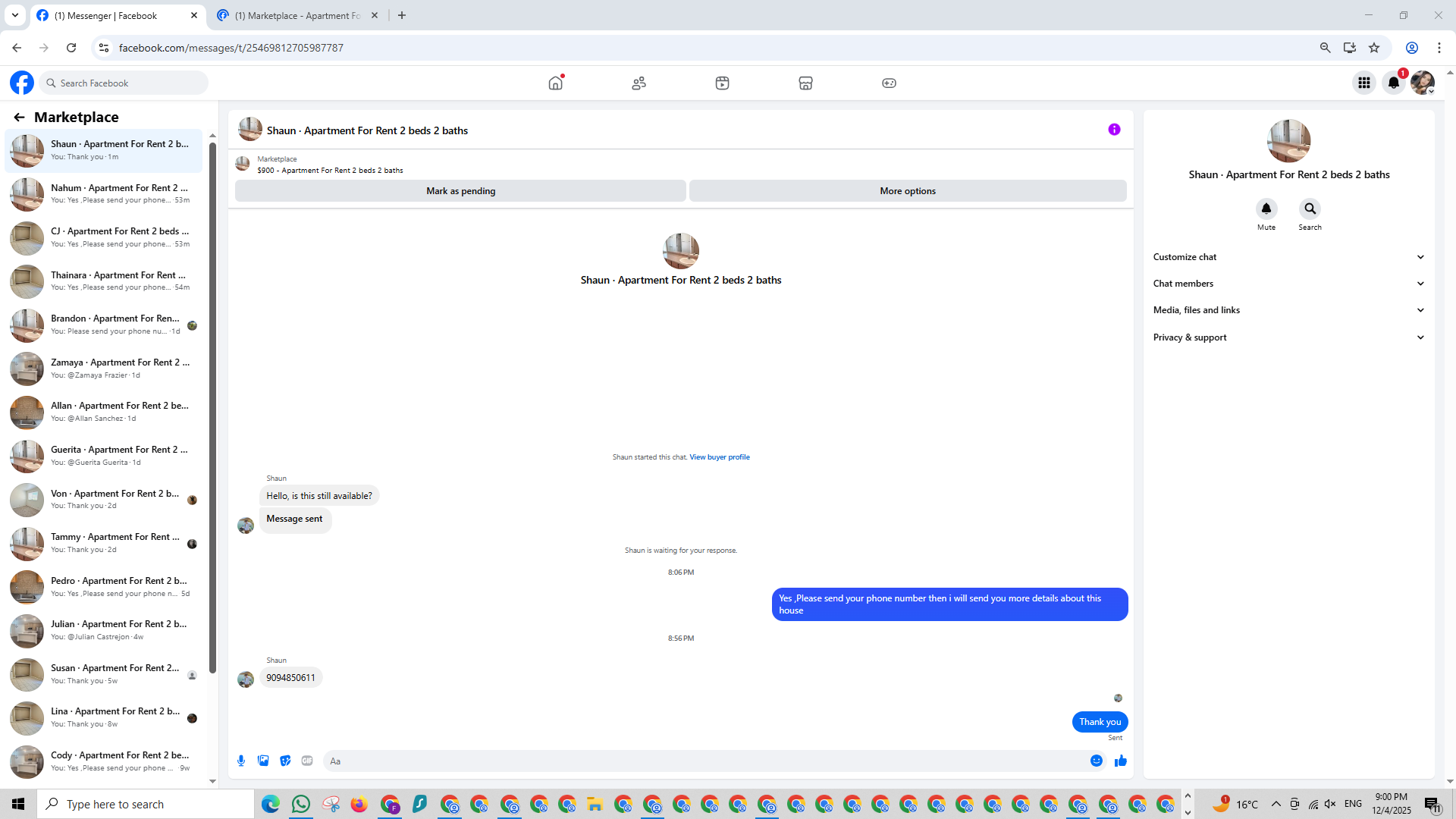Click the purple conversation info icon
Viewport: 1456px width, 819px height.
click(1114, 130)
